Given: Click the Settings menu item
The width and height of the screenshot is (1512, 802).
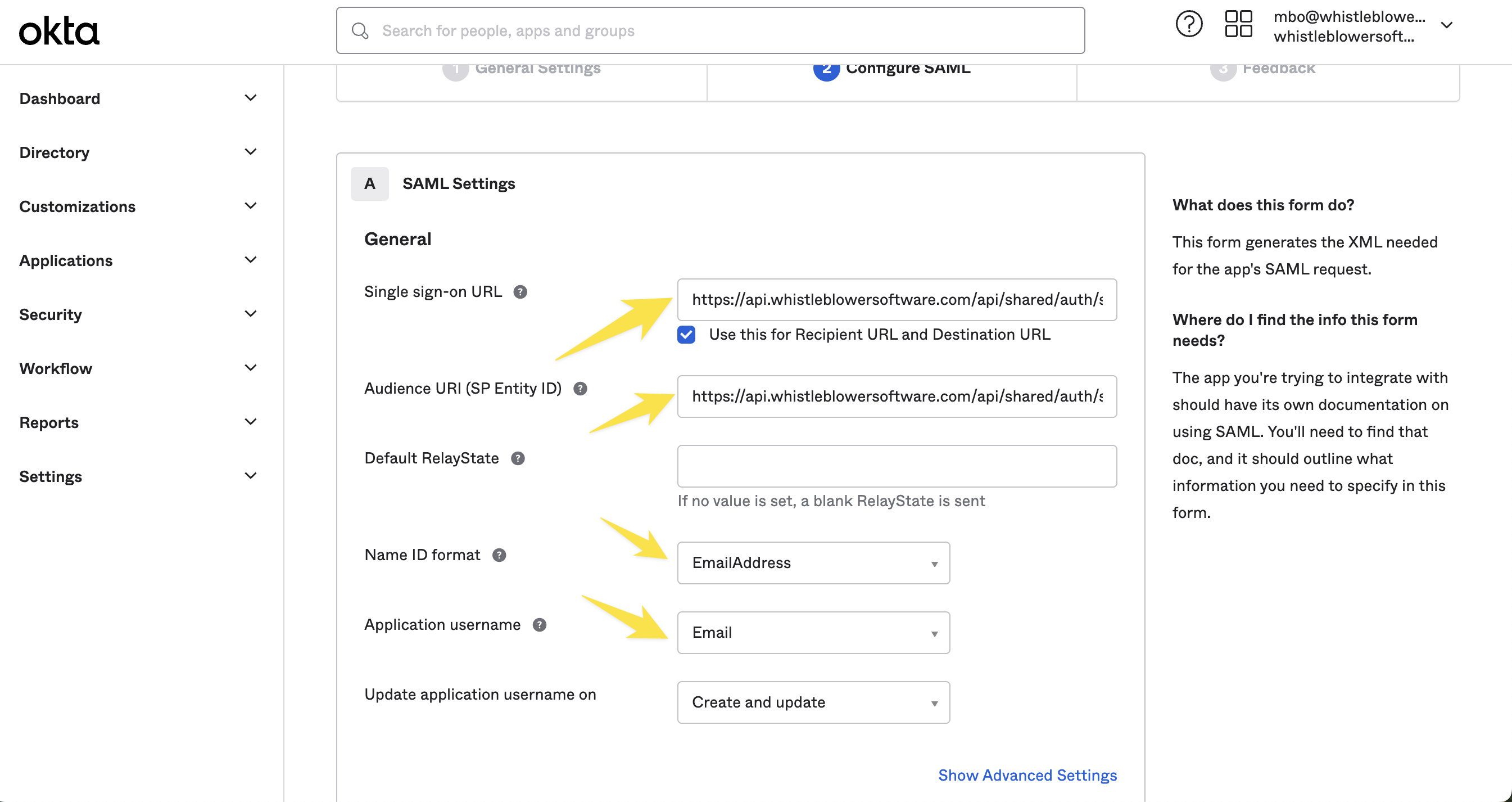Looking at the screenshot, I should tap(51, 476).
